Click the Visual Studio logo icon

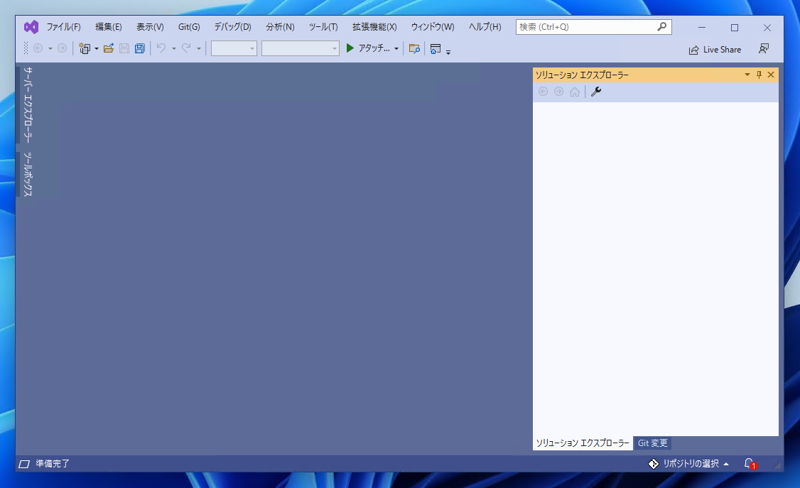coord(31,27)
